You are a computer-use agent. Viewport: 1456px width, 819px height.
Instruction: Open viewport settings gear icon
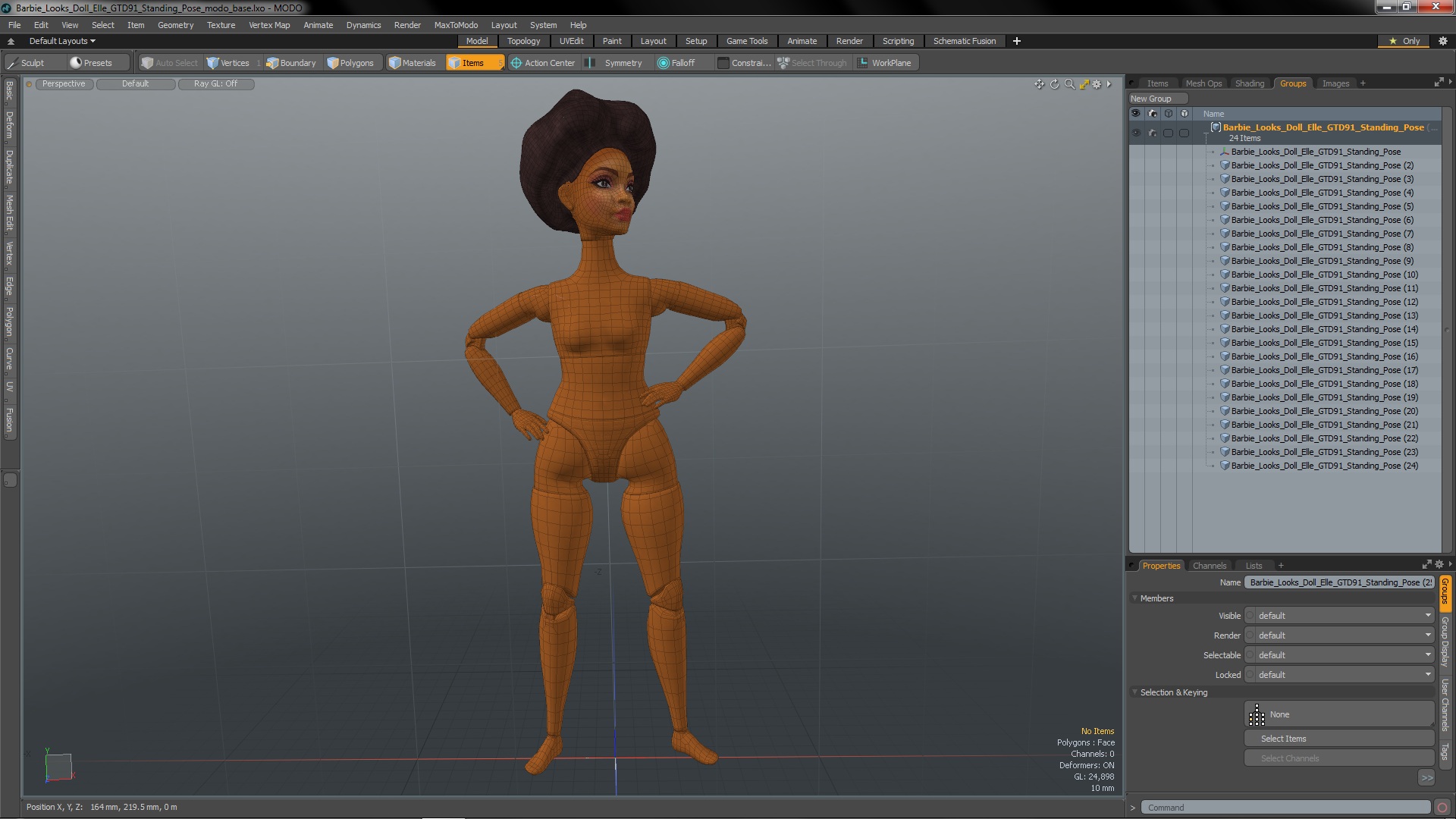coord(1097,84)
